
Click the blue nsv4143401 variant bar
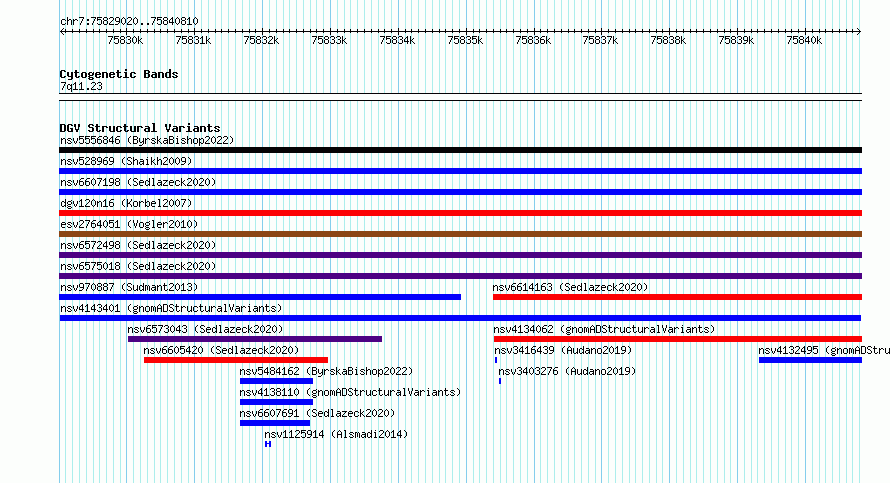click(x=460, y=318)
